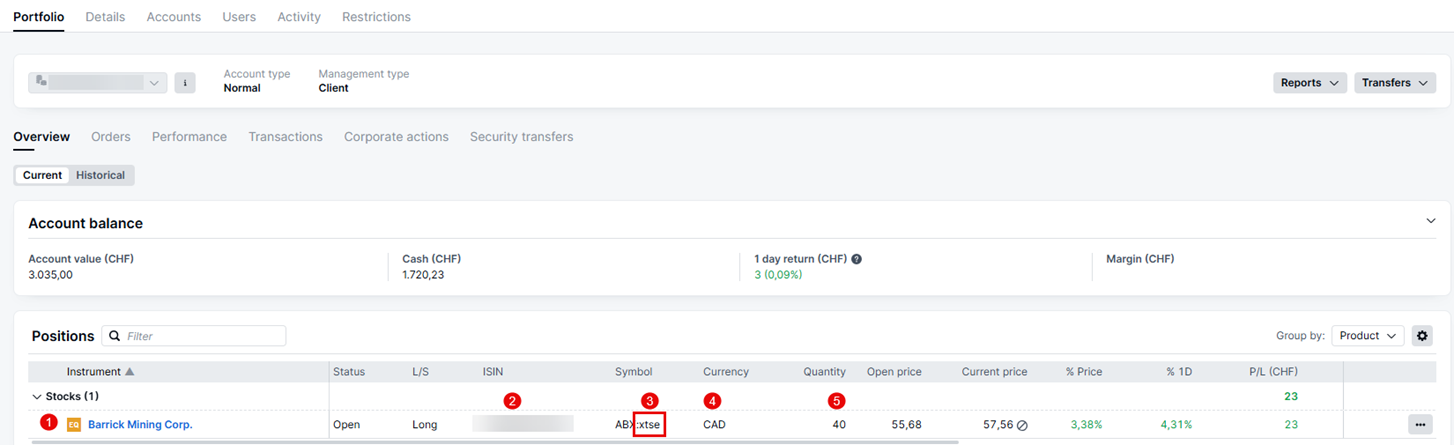Viewport: 1454px width, 445px height.
Task: Click the 1 day return help icon
Action: tap(856, 259)
